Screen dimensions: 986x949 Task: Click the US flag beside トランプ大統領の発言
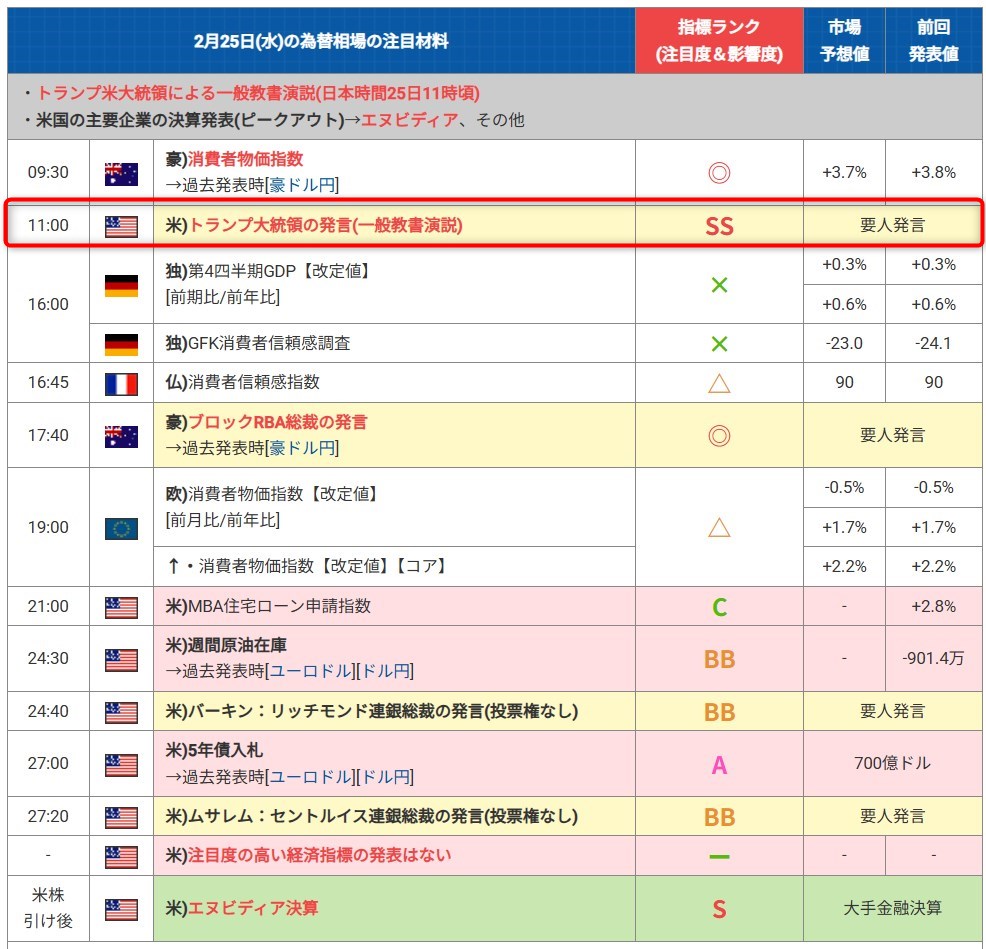point(121,226)
